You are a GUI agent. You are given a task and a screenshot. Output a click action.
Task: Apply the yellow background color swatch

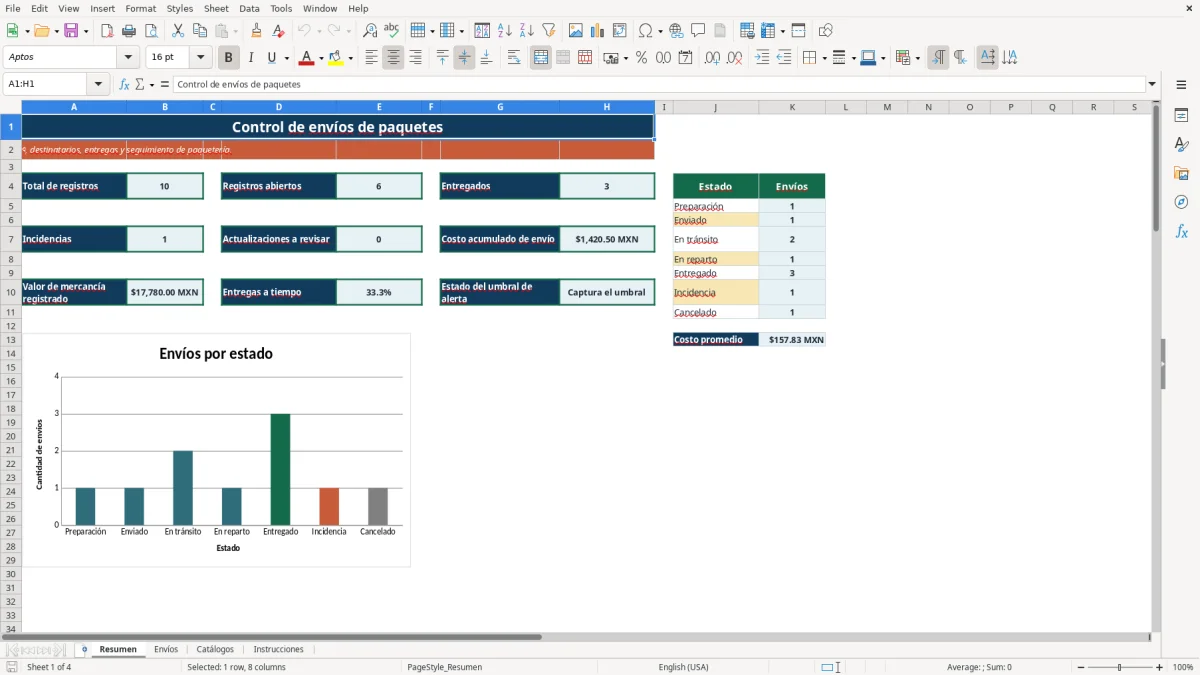point(336,58)
